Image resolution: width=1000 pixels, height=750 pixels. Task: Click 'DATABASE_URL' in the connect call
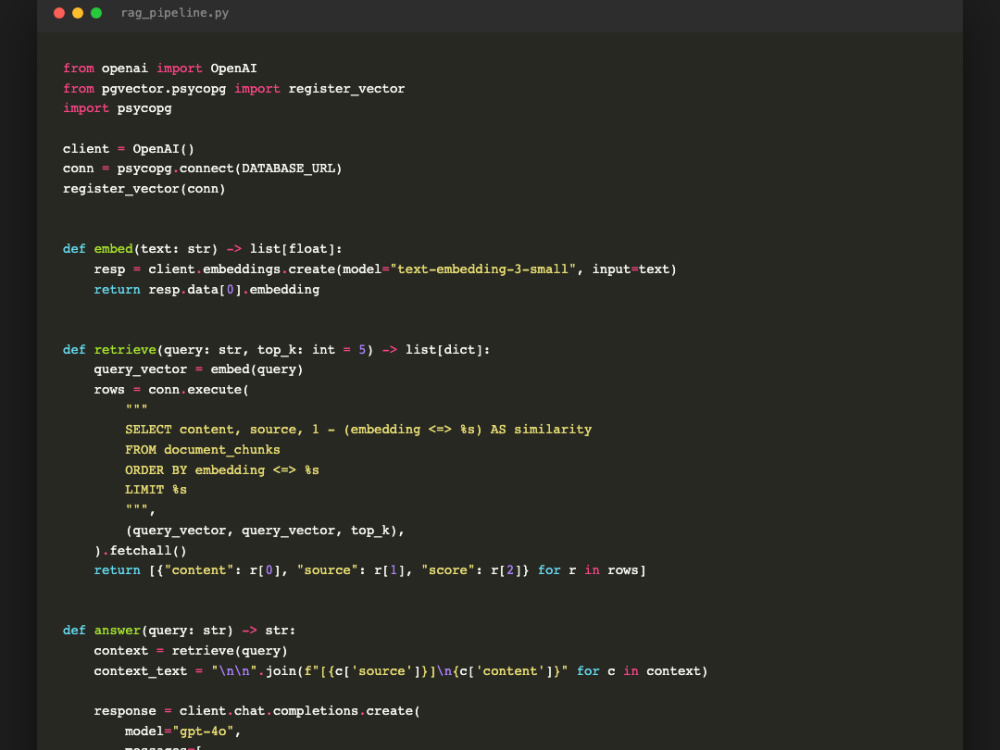[x=288, y=168]
